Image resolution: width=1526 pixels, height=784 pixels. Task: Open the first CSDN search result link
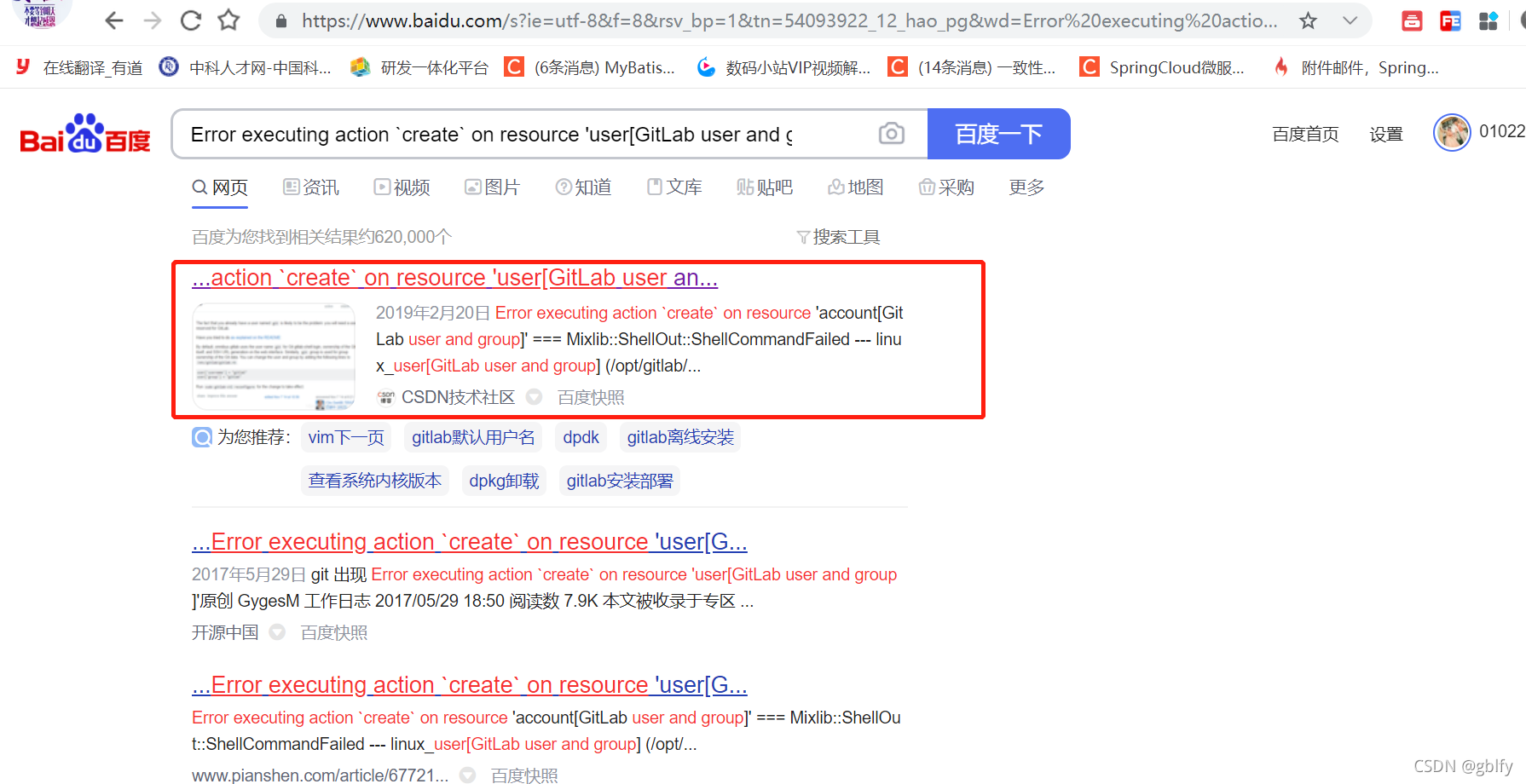[x=454, y=277]
